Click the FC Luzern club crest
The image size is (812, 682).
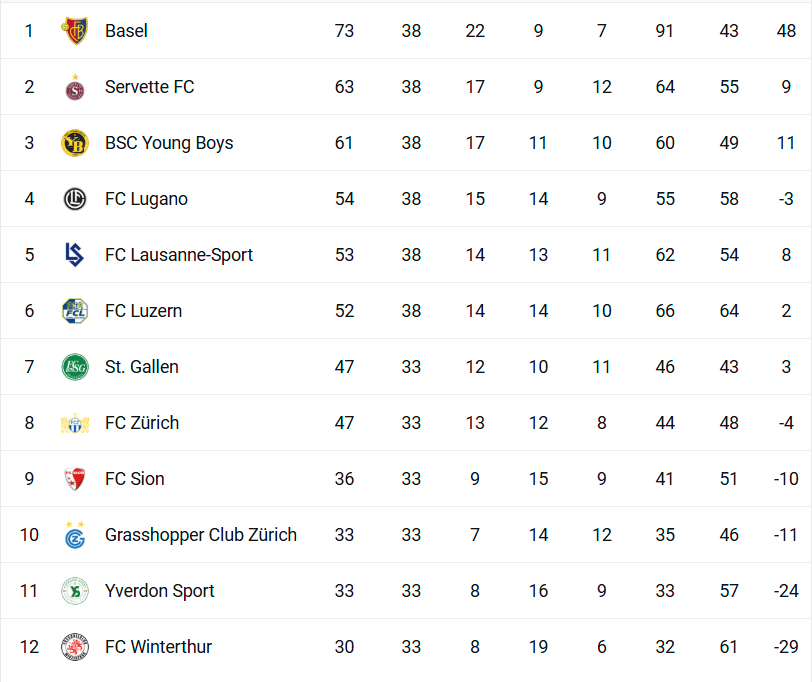(x=74, y=311)
